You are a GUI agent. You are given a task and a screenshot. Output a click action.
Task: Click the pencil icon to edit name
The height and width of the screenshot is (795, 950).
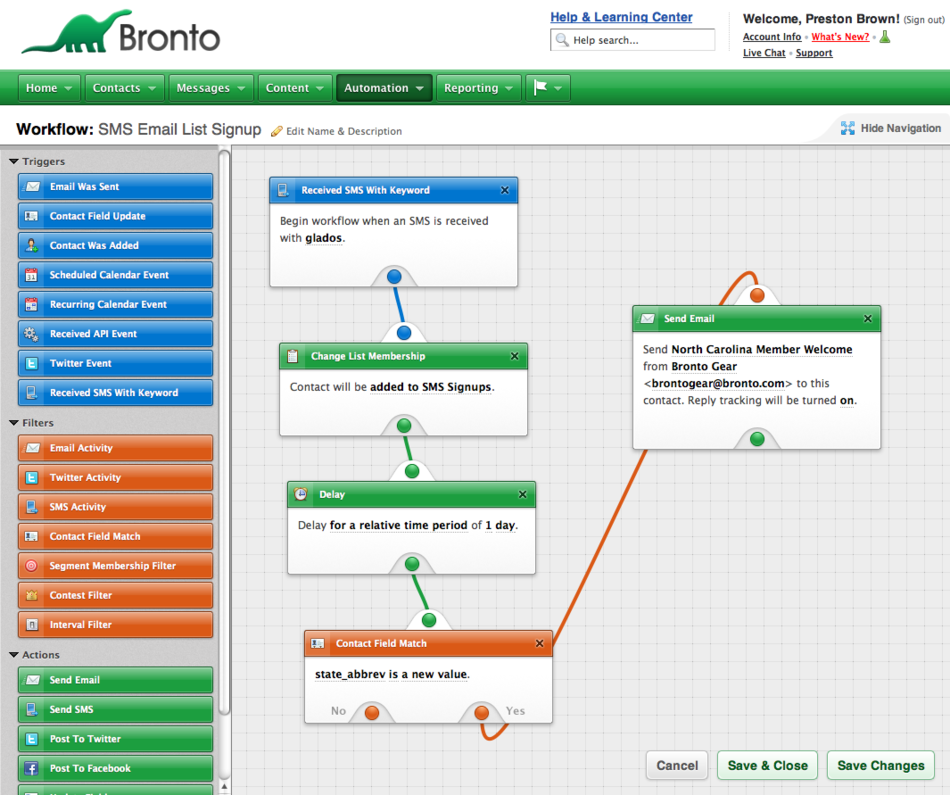click(277, 131)
